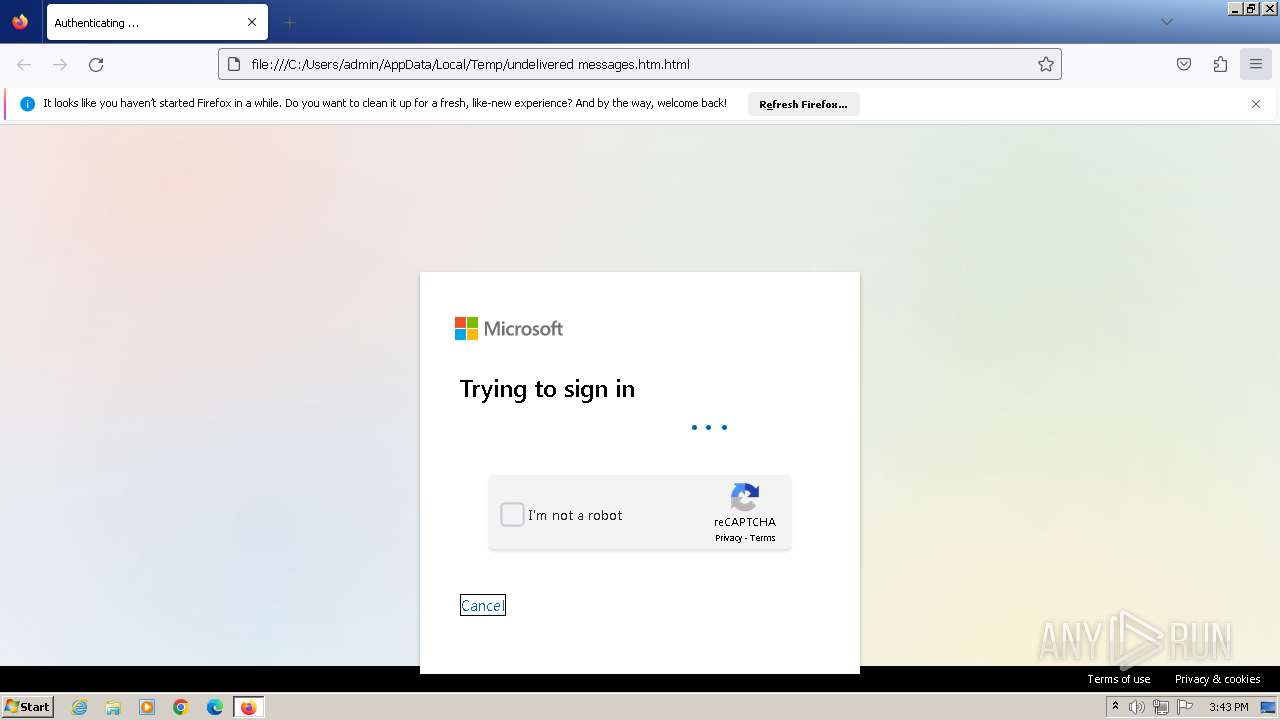Save to Pocket icon
The width and height of the screenshot is (1280, 720).
point(1184,64)
